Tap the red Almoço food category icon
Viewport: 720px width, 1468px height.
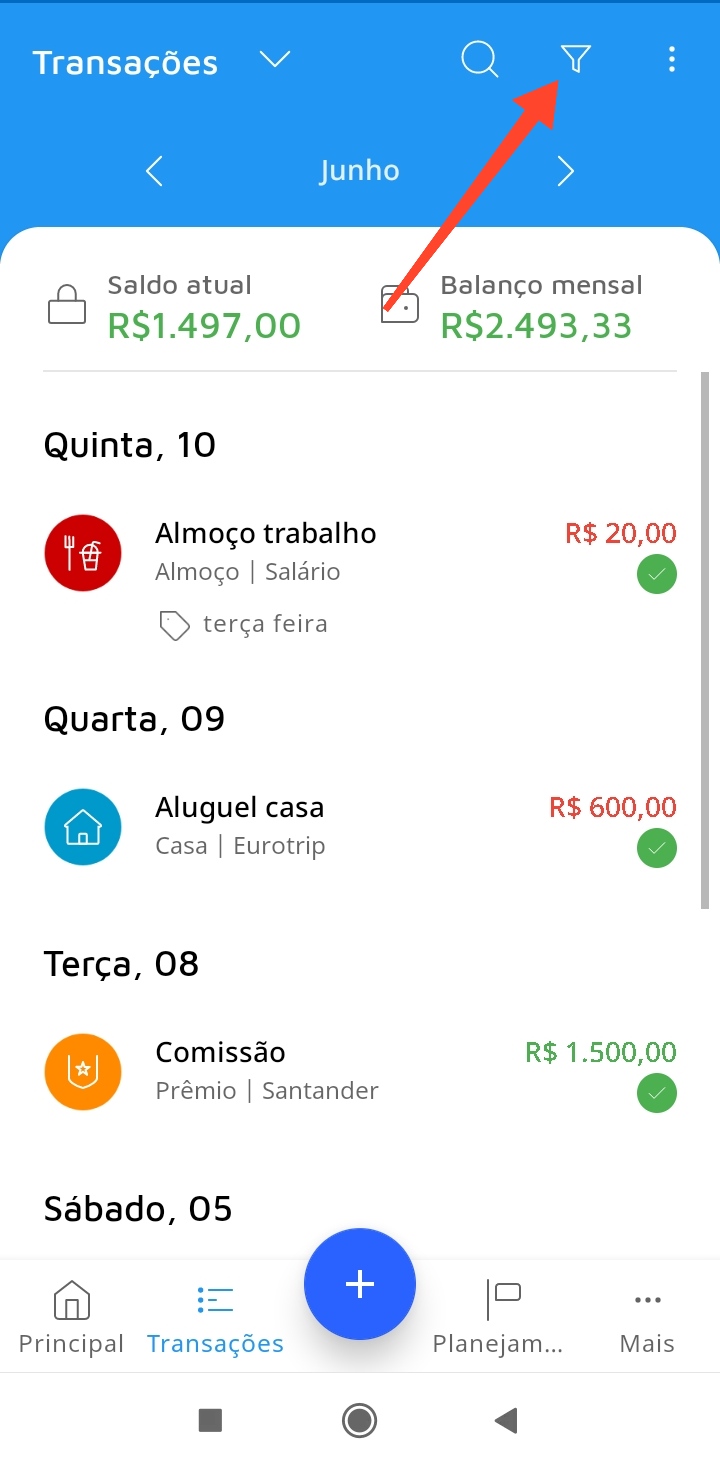[x=83, y=553]
